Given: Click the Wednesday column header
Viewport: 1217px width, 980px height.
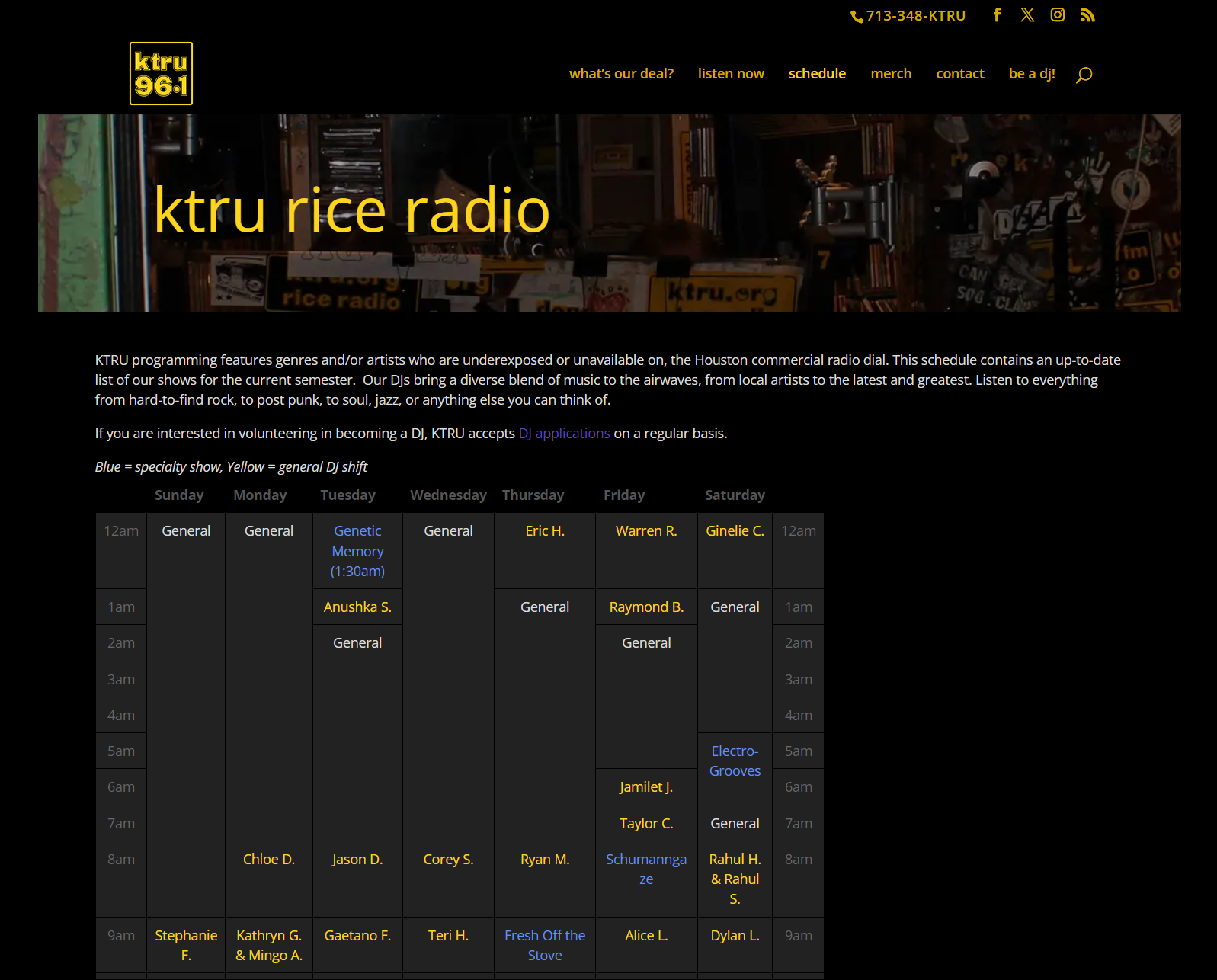Looking at the screenshot, I should pos(448,495).
